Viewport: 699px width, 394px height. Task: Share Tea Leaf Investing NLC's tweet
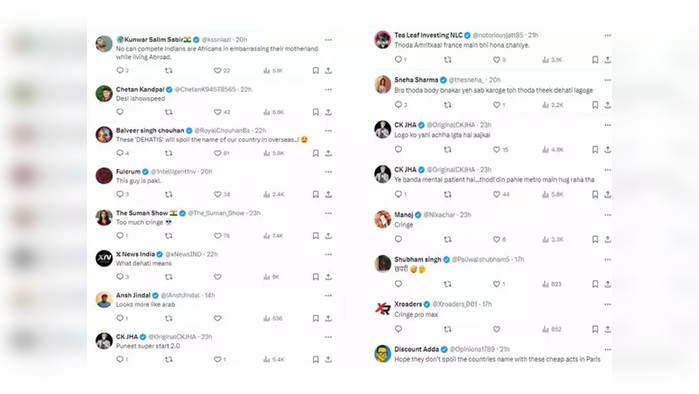tap(608, 60)
